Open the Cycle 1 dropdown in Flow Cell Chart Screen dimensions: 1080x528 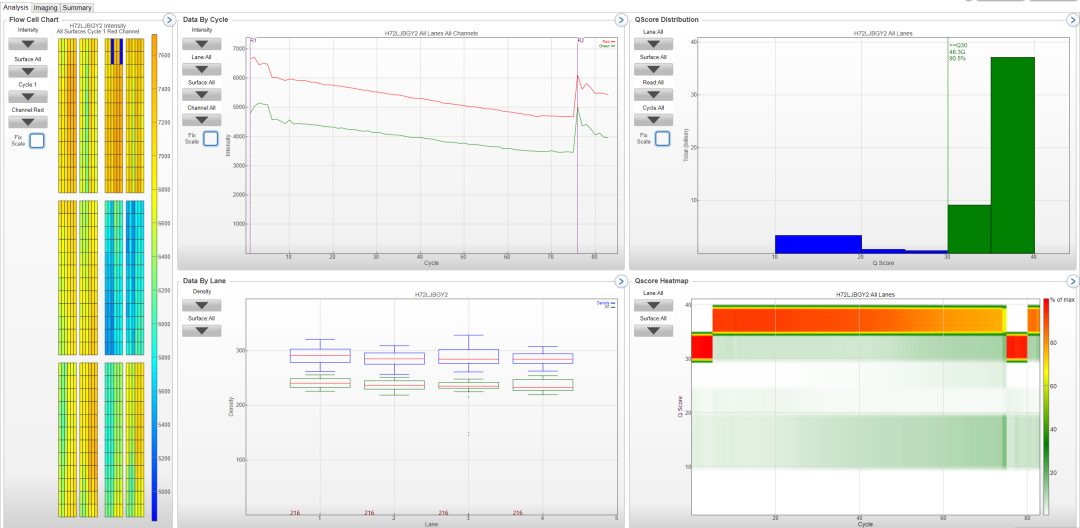[28, 97]
